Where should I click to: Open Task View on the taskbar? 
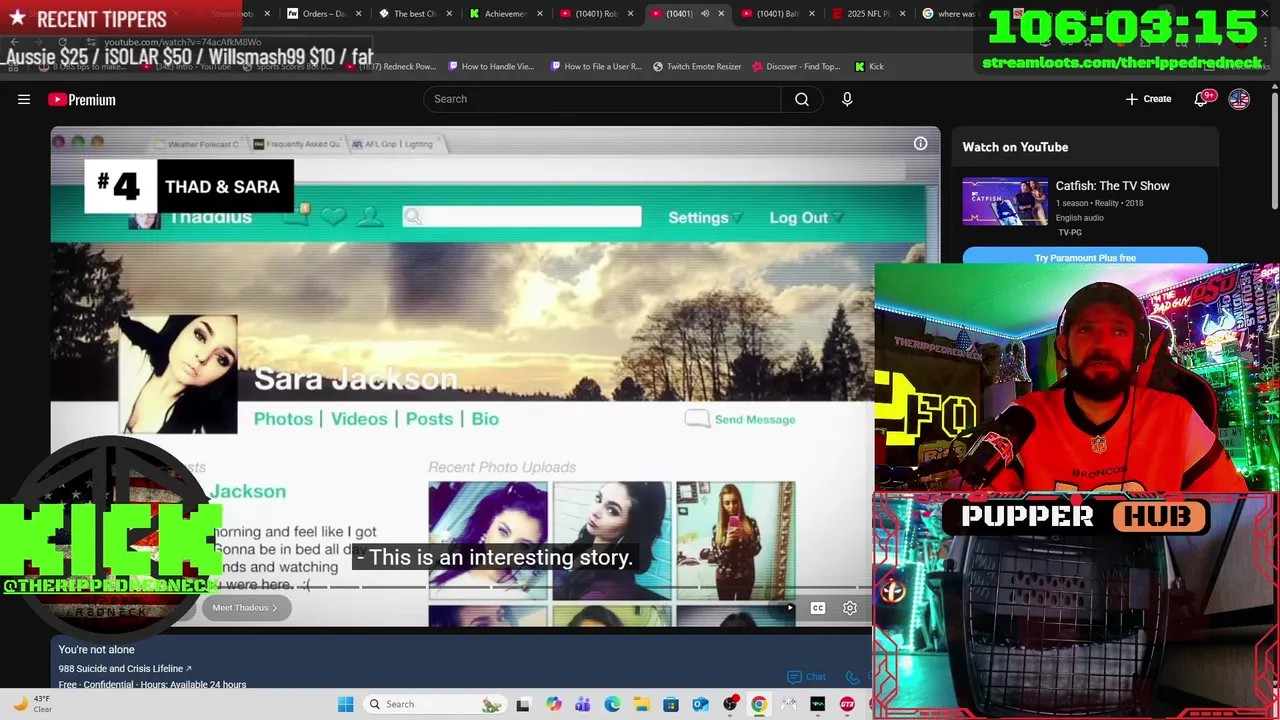click(x=522, y=704)
